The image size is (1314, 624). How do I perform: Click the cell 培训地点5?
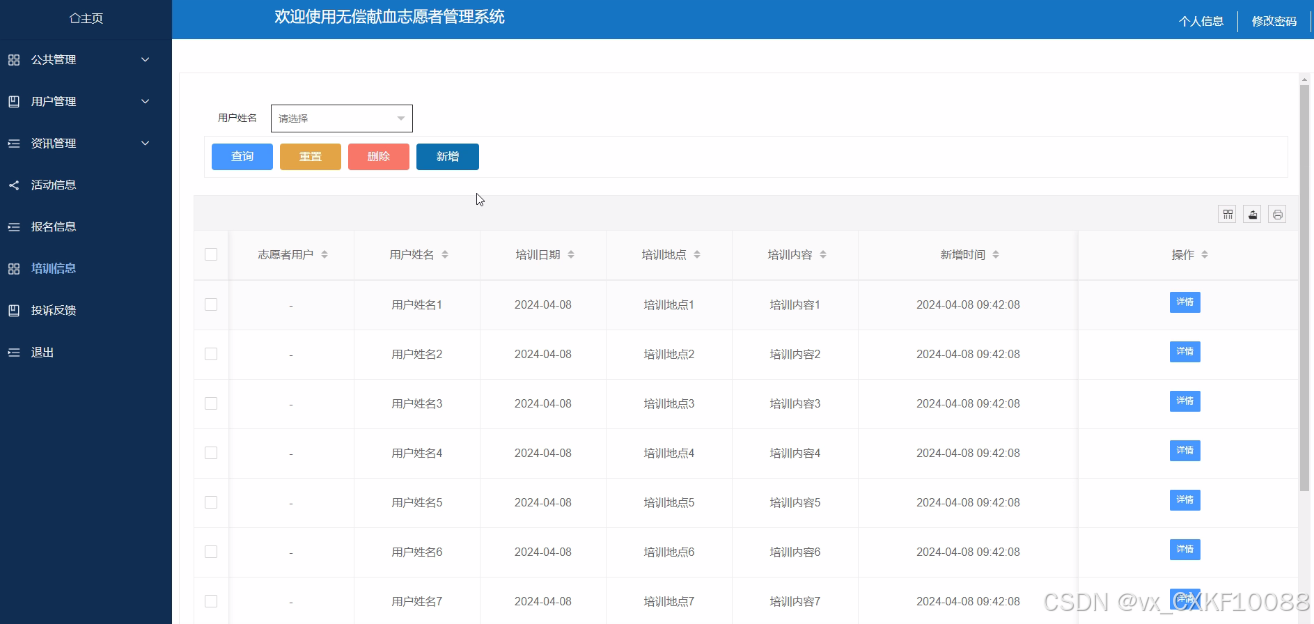669,503
